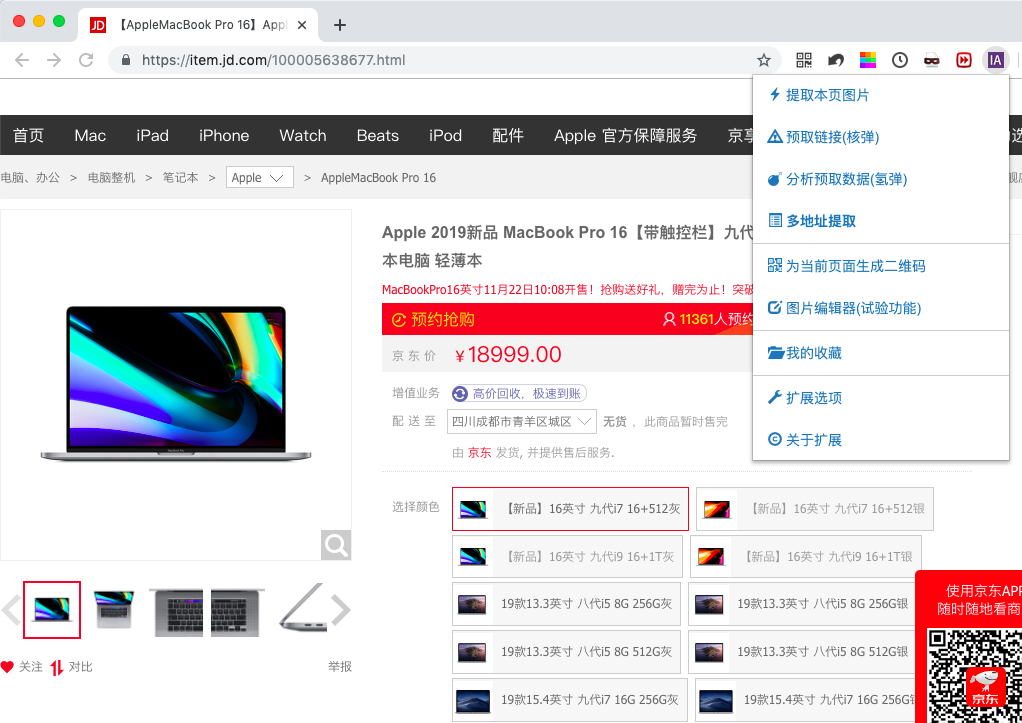Viewport: 1022px width, 723px height.
Task: Click 电脑整机 breadcrumb link
Action: point(111,177)
